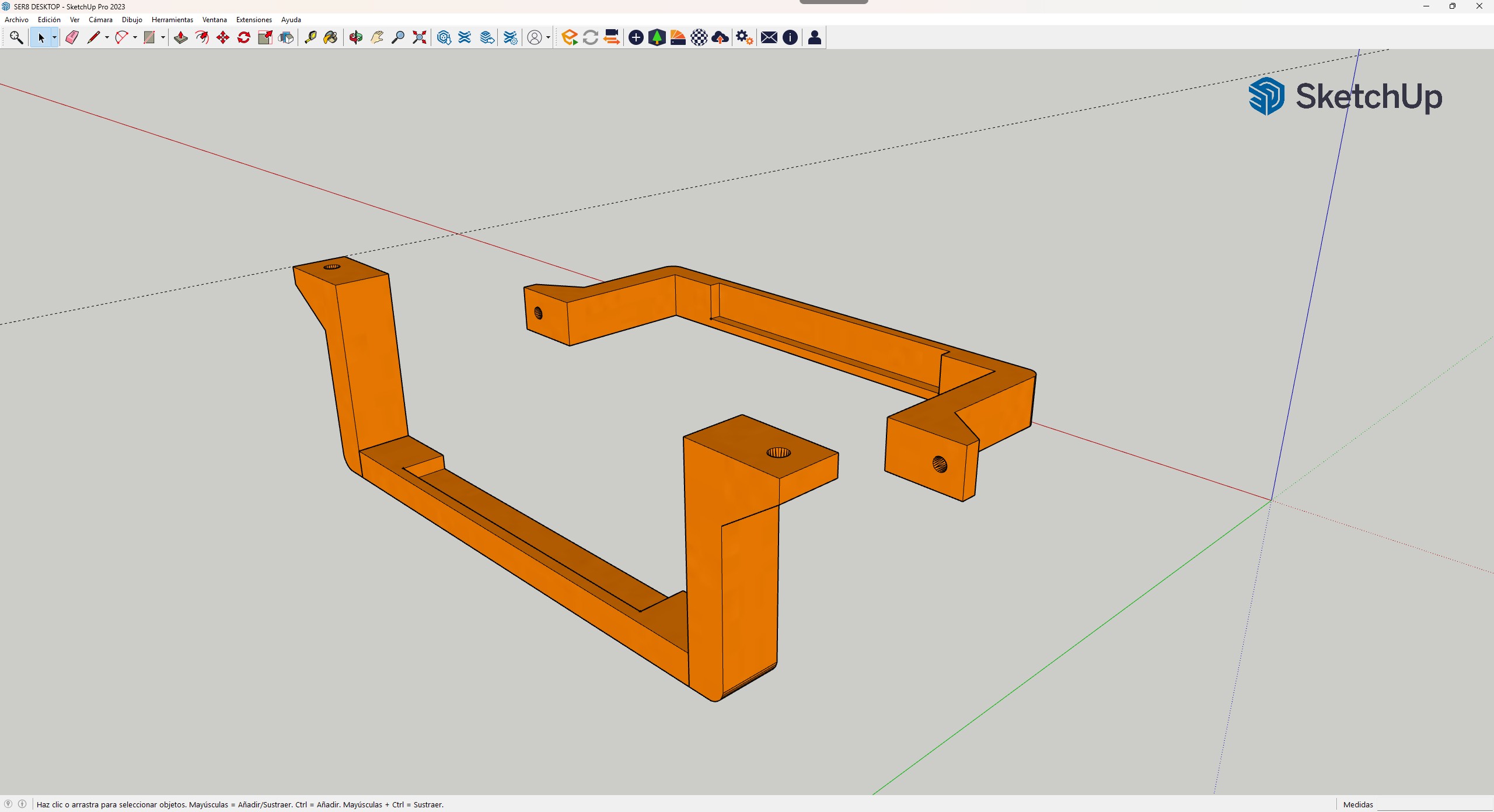Click the top hole of L-shaped bracket

click(331, 267)
